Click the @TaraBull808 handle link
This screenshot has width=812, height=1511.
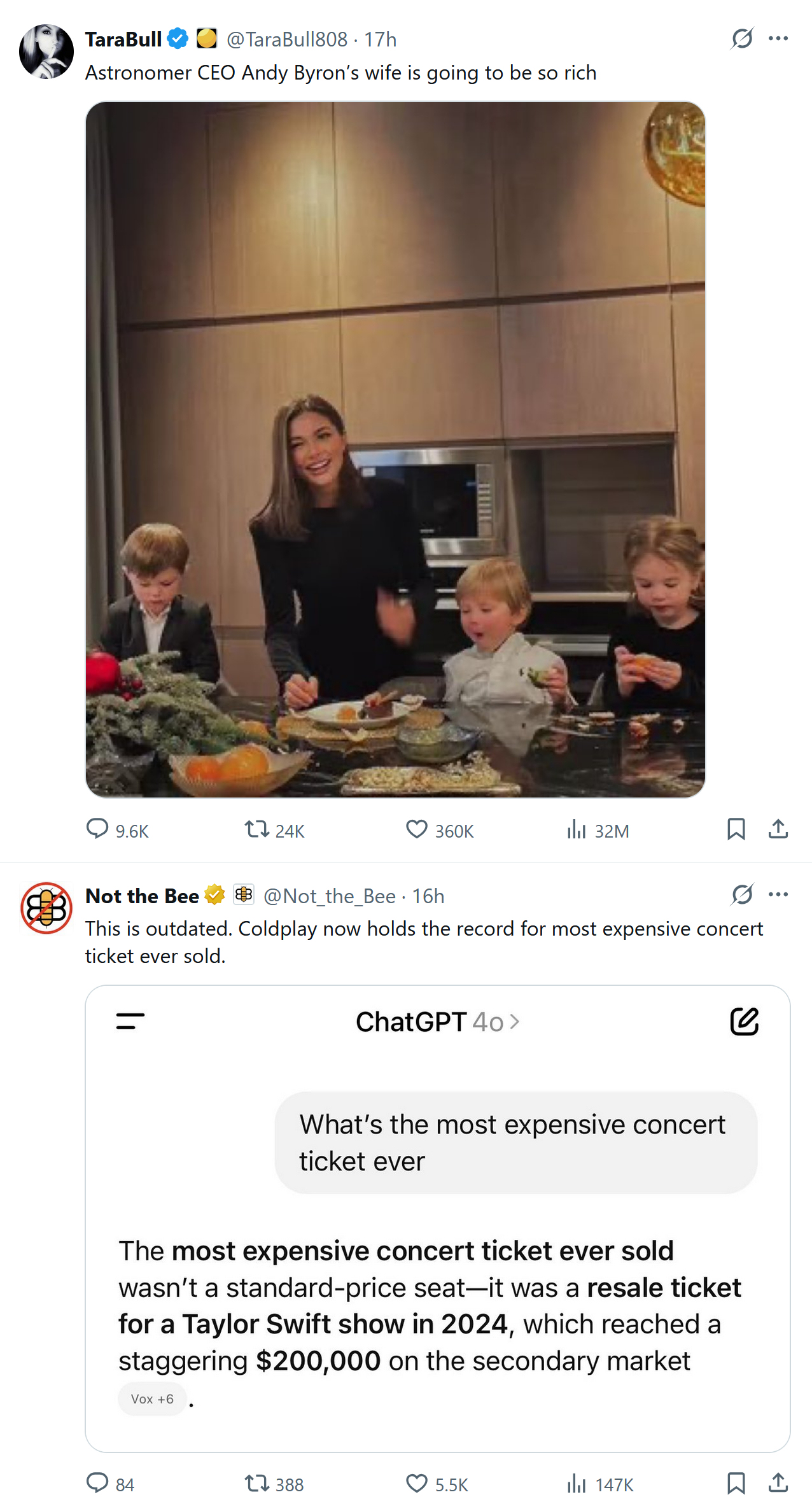287,39
